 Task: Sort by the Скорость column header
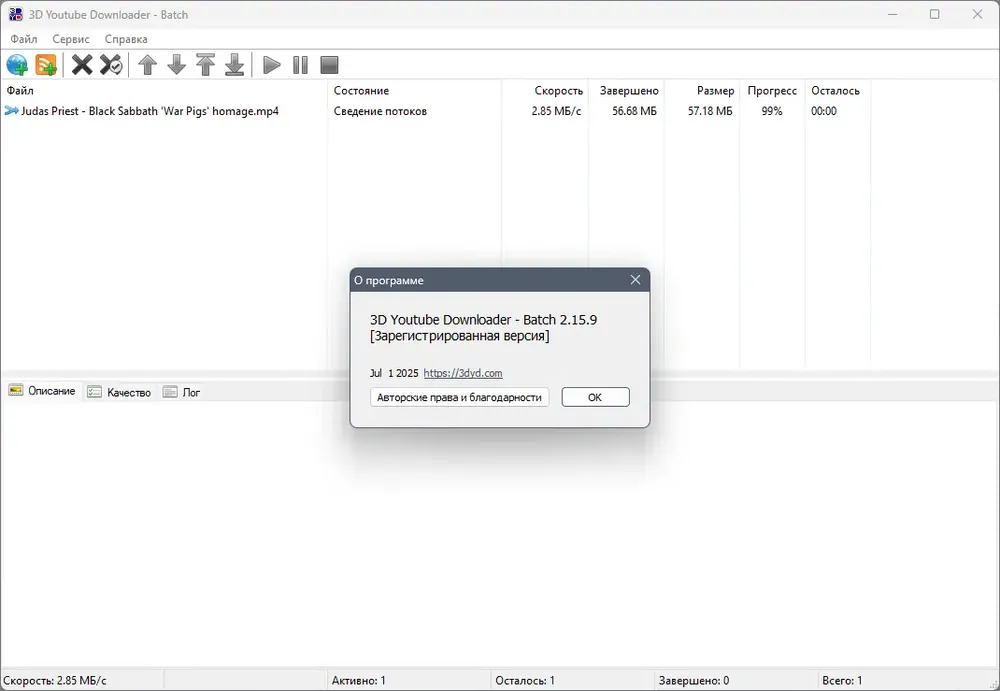point(545,91)
